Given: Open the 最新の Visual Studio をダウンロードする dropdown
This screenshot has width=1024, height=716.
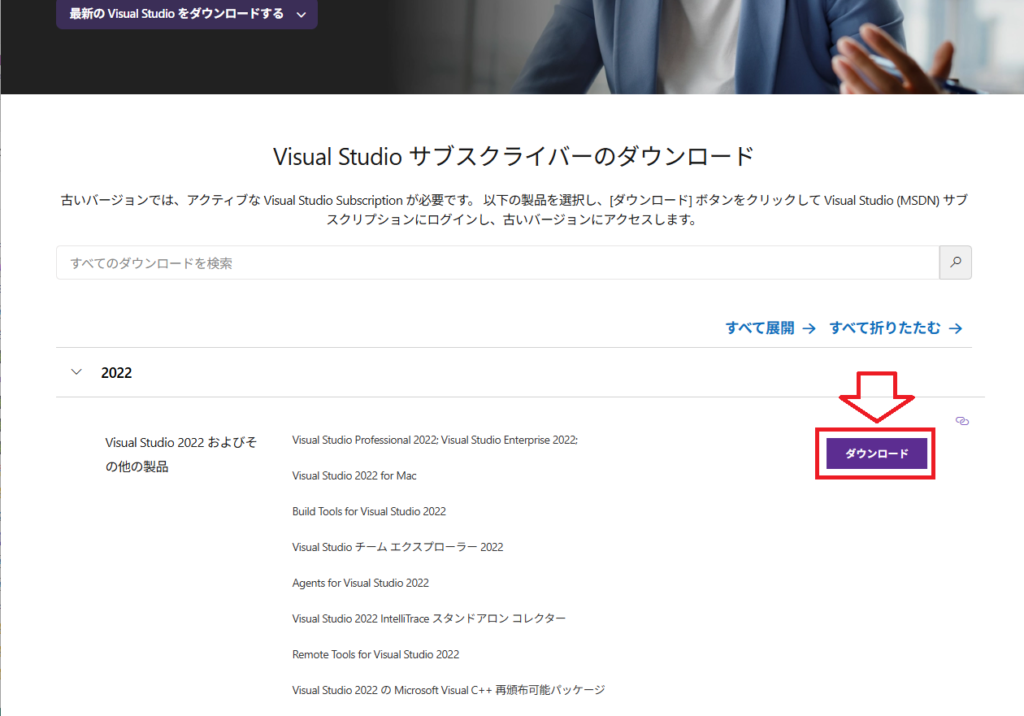Looking at the screenshot, I should [187, 14].
